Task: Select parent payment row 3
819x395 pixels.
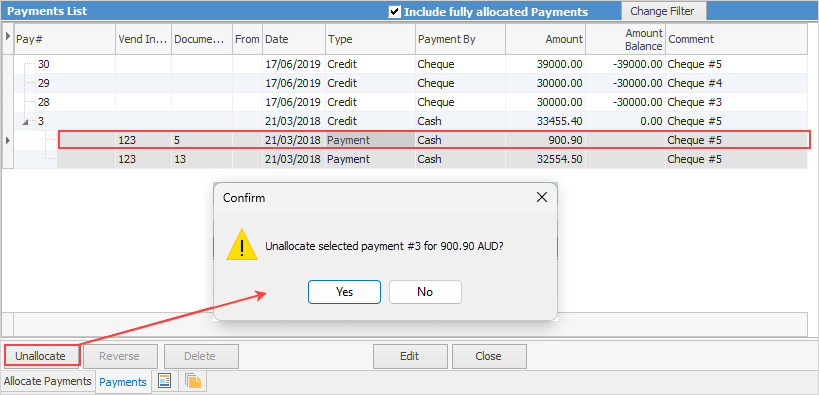Action: [x=411, y=121]
